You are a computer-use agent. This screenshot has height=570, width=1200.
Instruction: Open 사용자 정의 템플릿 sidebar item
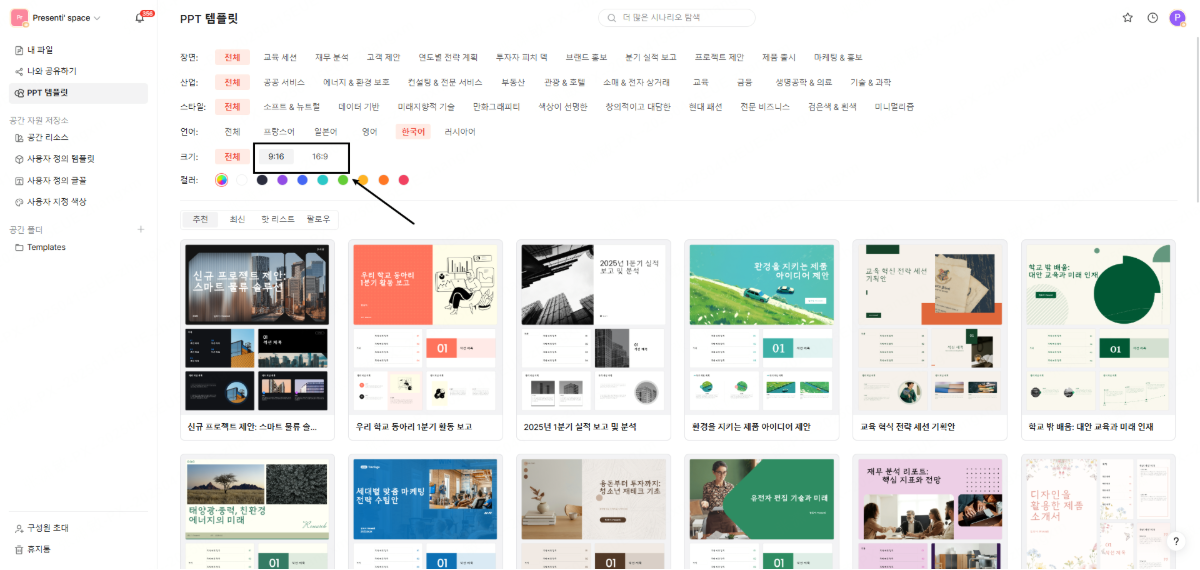(x=60, y=158)
